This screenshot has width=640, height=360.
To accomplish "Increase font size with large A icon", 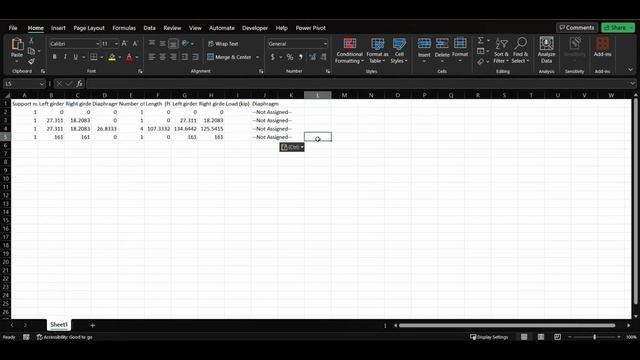I will tap(124, 44).
